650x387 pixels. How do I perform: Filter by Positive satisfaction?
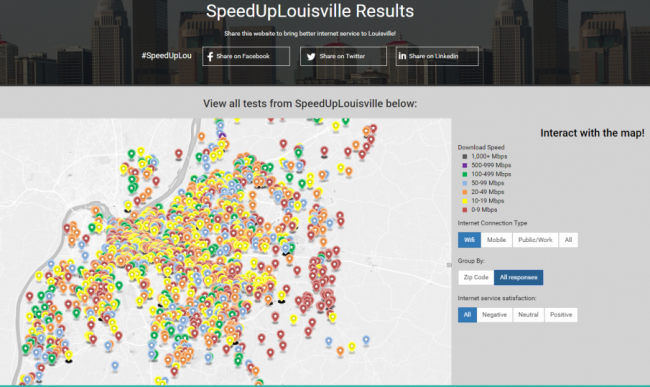[561, 314]
